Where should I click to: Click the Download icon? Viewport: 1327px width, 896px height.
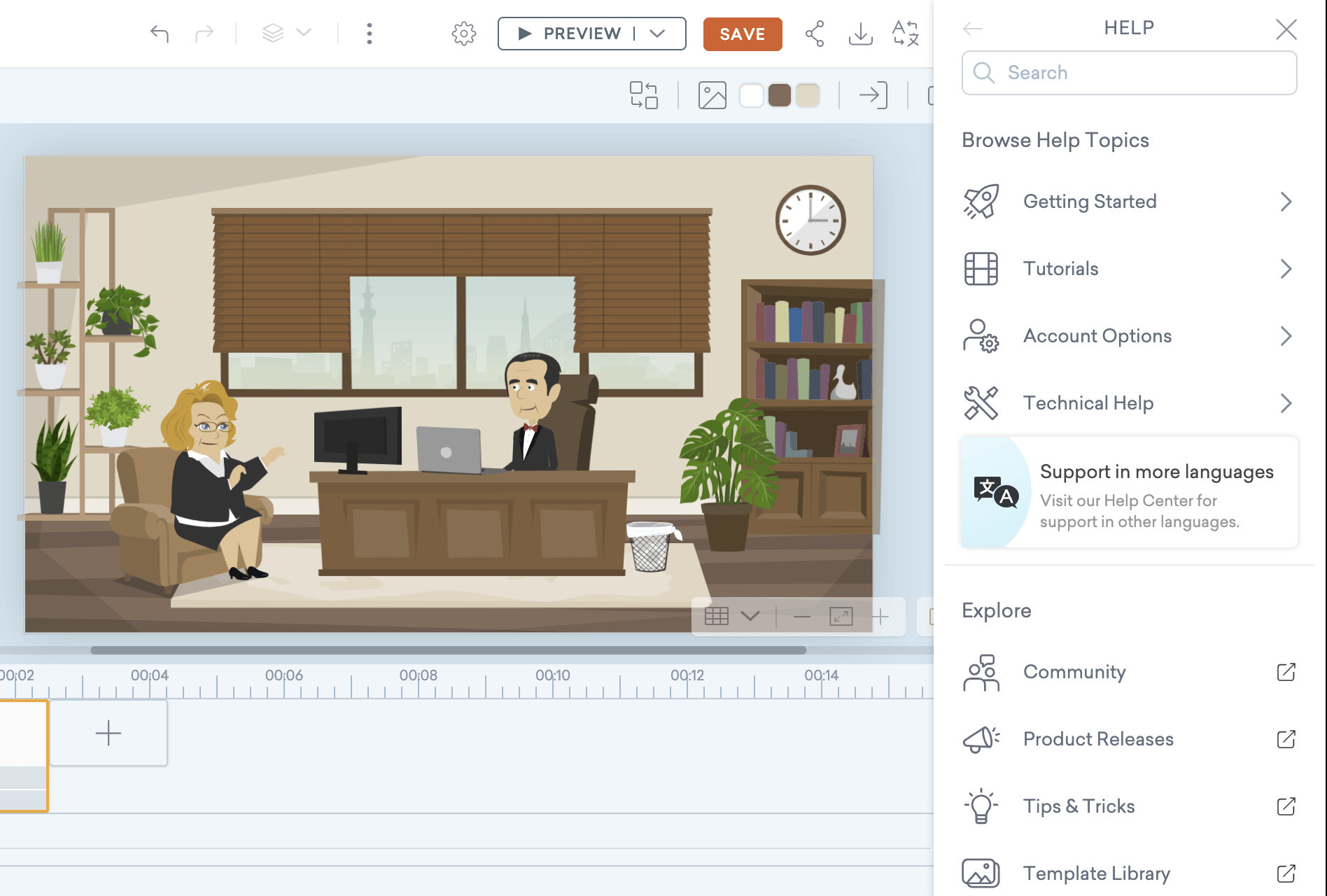coord(859,33)
